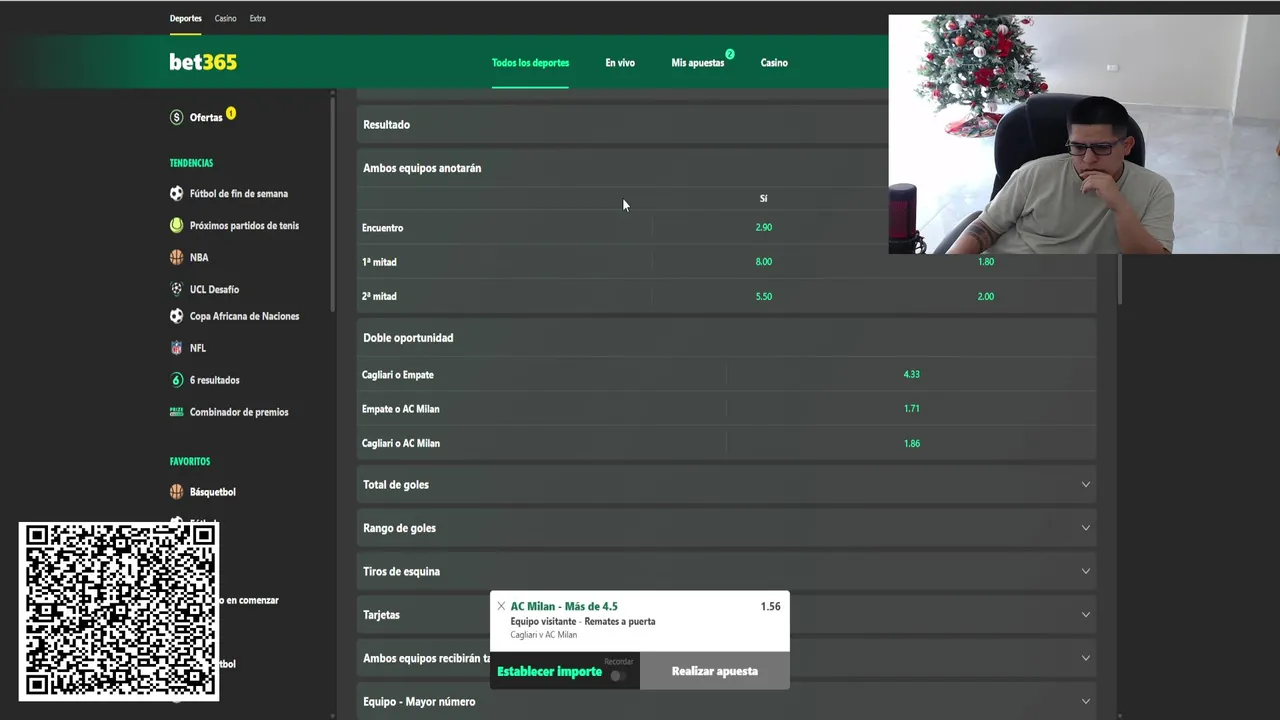Image resolution: width=1280 pixels, height=720 pixels.
Task: Open Próximos partidos de tenis link
Action: pos(244,226)
